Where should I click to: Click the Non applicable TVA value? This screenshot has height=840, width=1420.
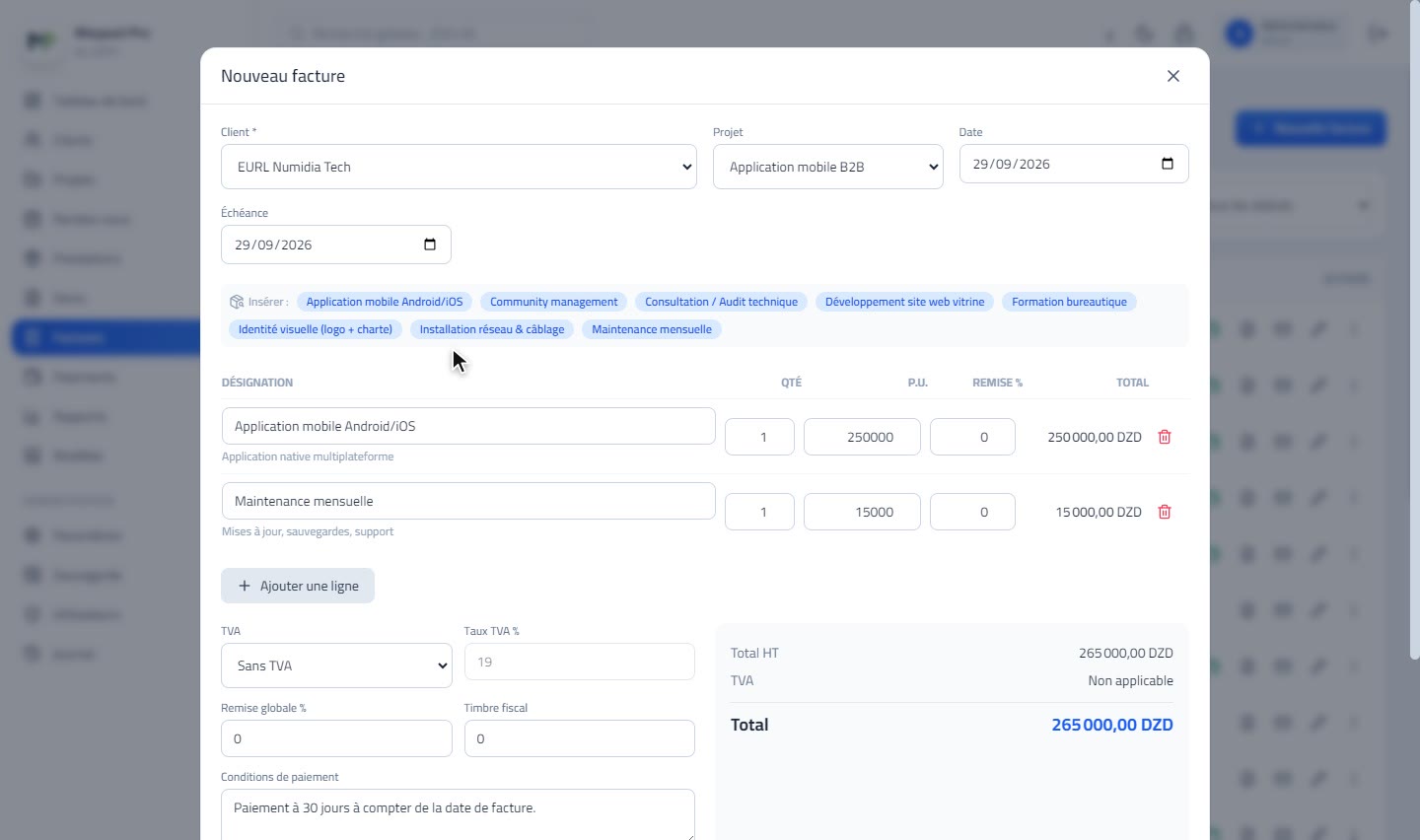click(x=1130, y=680)
